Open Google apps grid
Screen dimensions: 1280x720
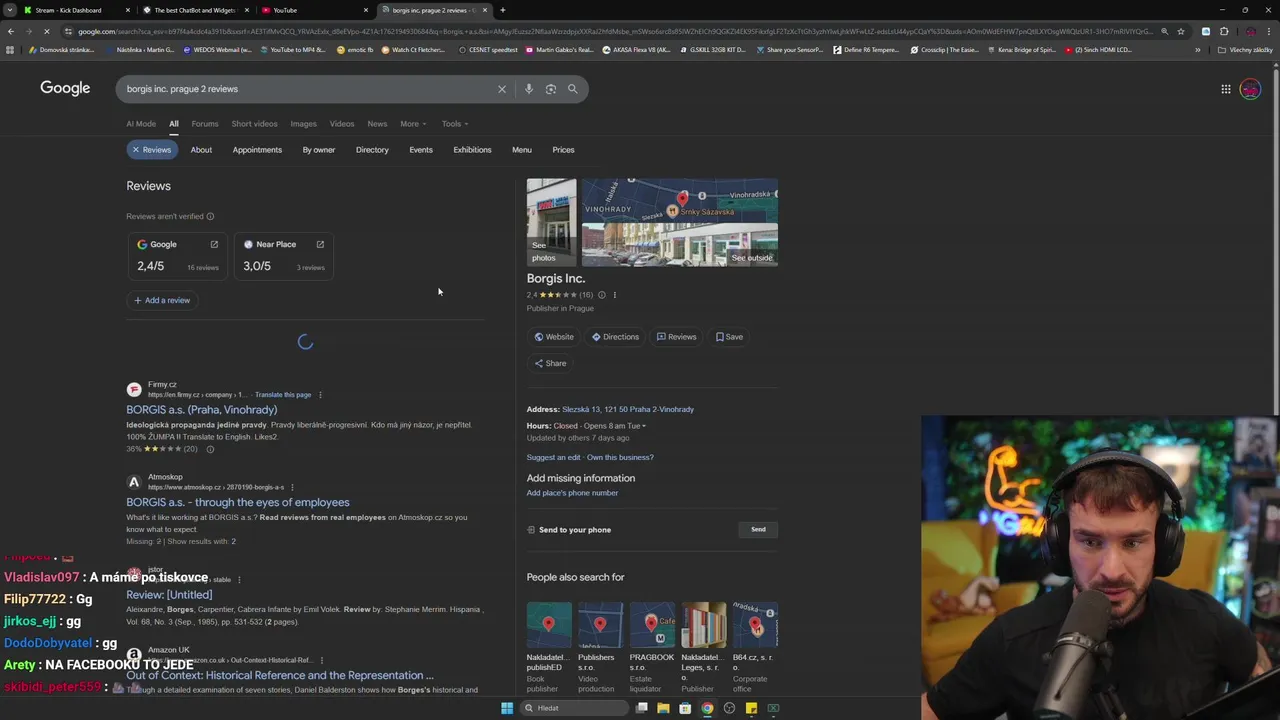coord(1225,89)
